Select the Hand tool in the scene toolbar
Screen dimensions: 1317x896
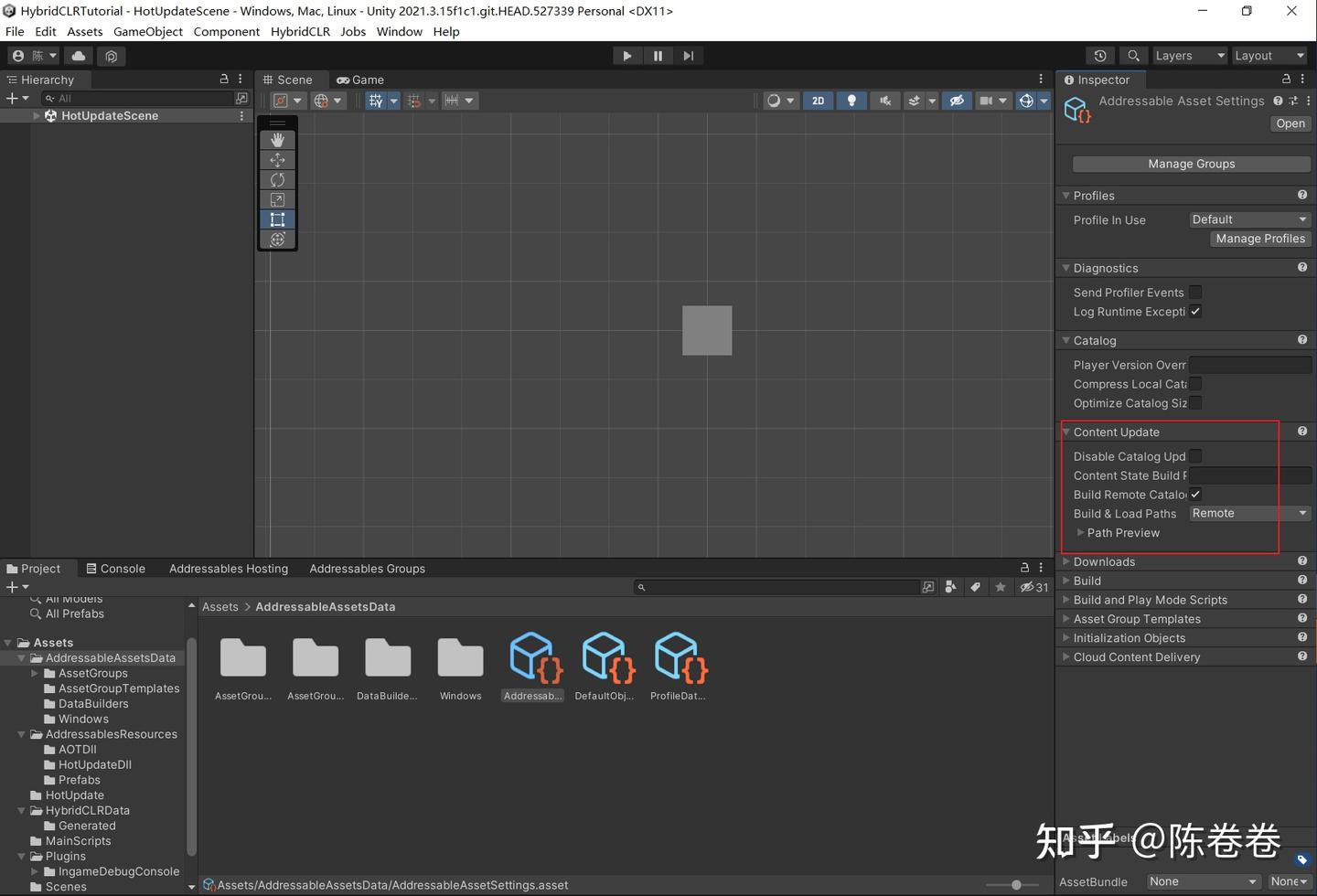277,140
